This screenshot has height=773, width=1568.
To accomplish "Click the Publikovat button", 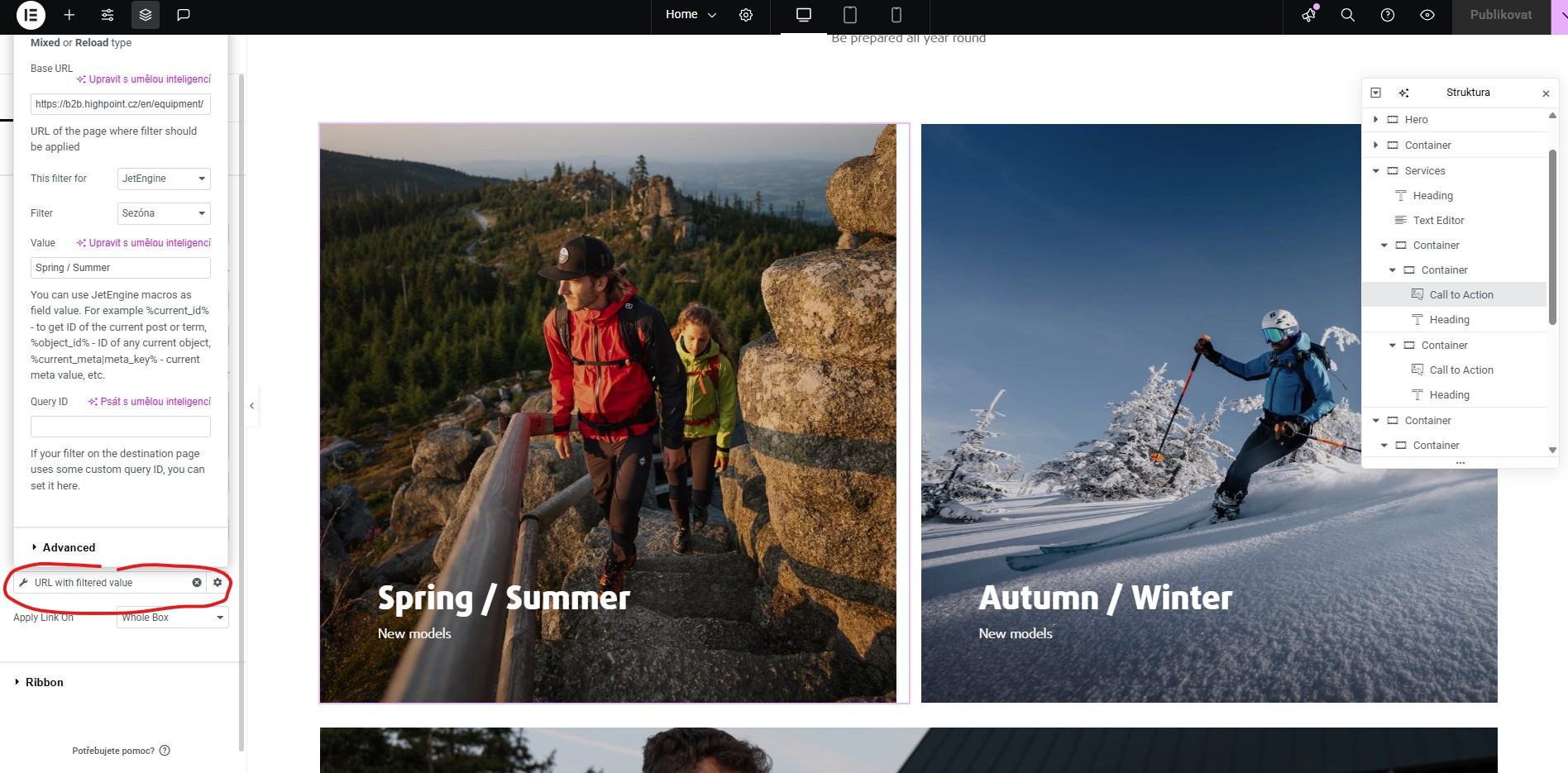I will click(x=1501, y=15).
